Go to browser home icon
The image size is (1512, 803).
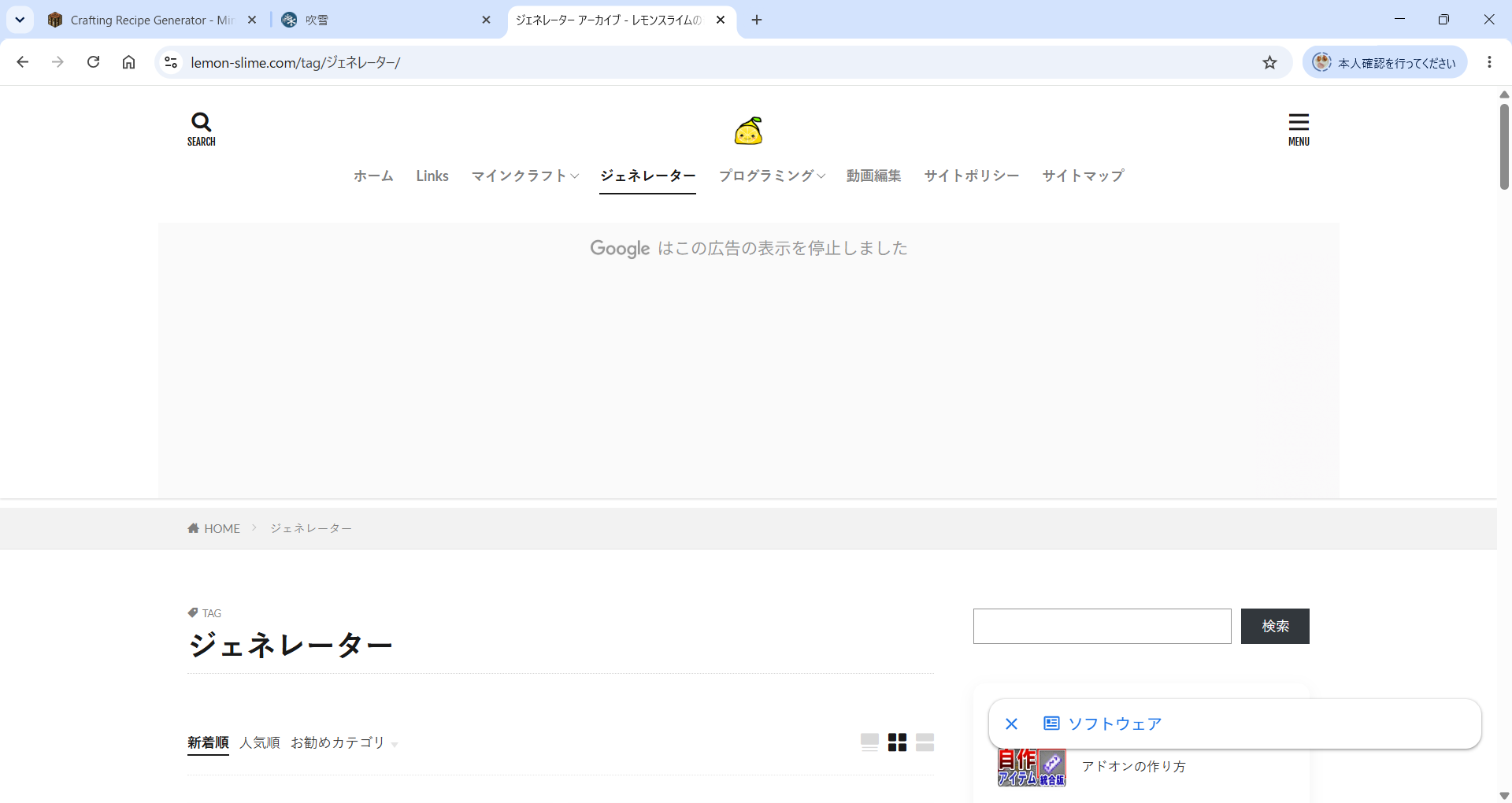(x=129, y=62)
